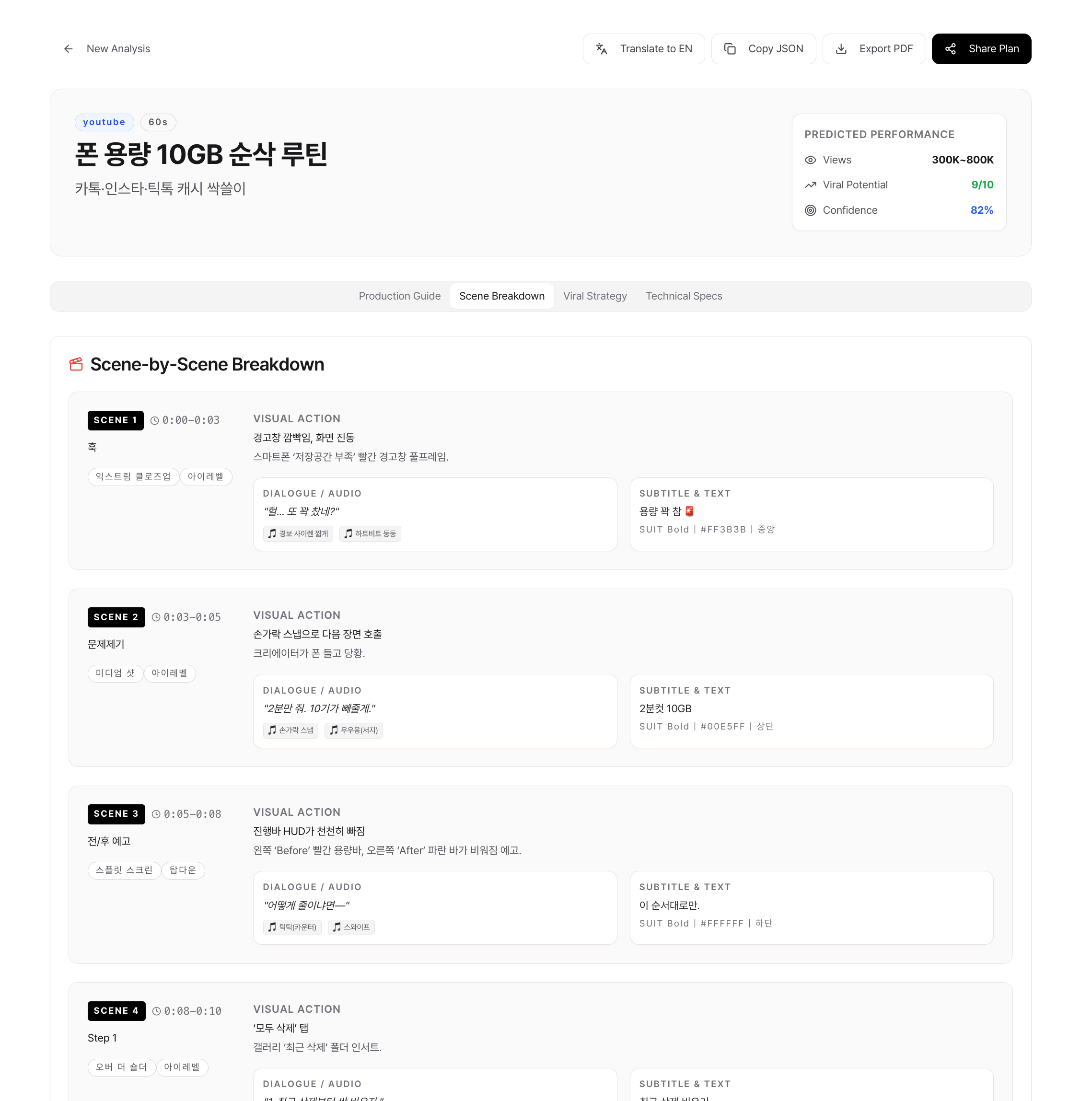The height and width of the screenshot is (1101, 1092).
Task: Click the target icon next to Confidence
Action: (811, 210)
